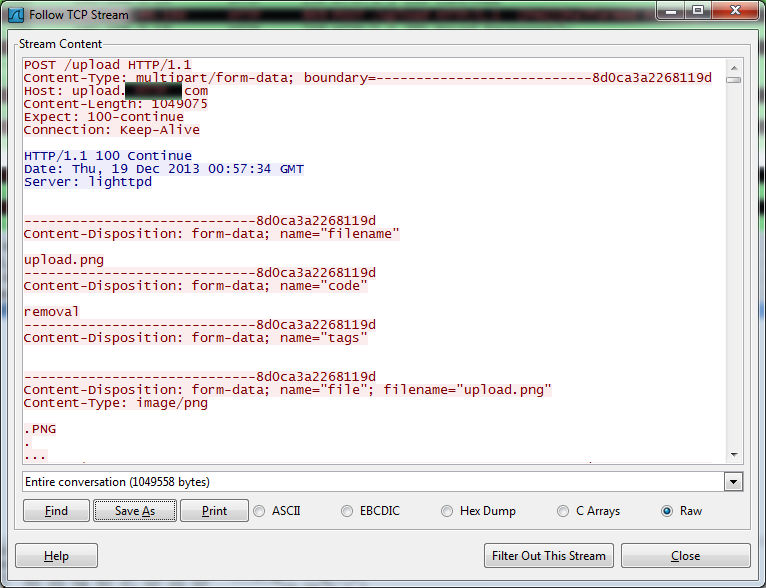Click the stream content scroll down arrow
Screen dimensions: 766x588
click(x=734, y=454)
